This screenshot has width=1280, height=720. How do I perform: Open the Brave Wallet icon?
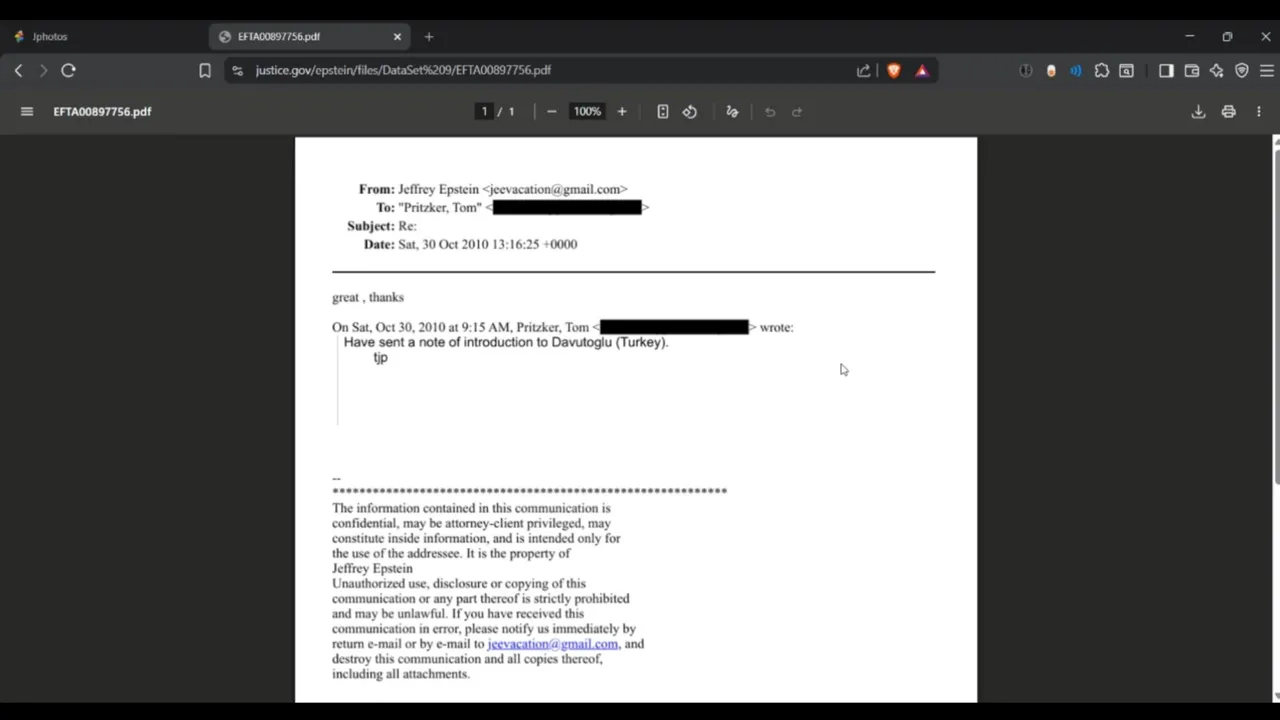[1191, 70]
